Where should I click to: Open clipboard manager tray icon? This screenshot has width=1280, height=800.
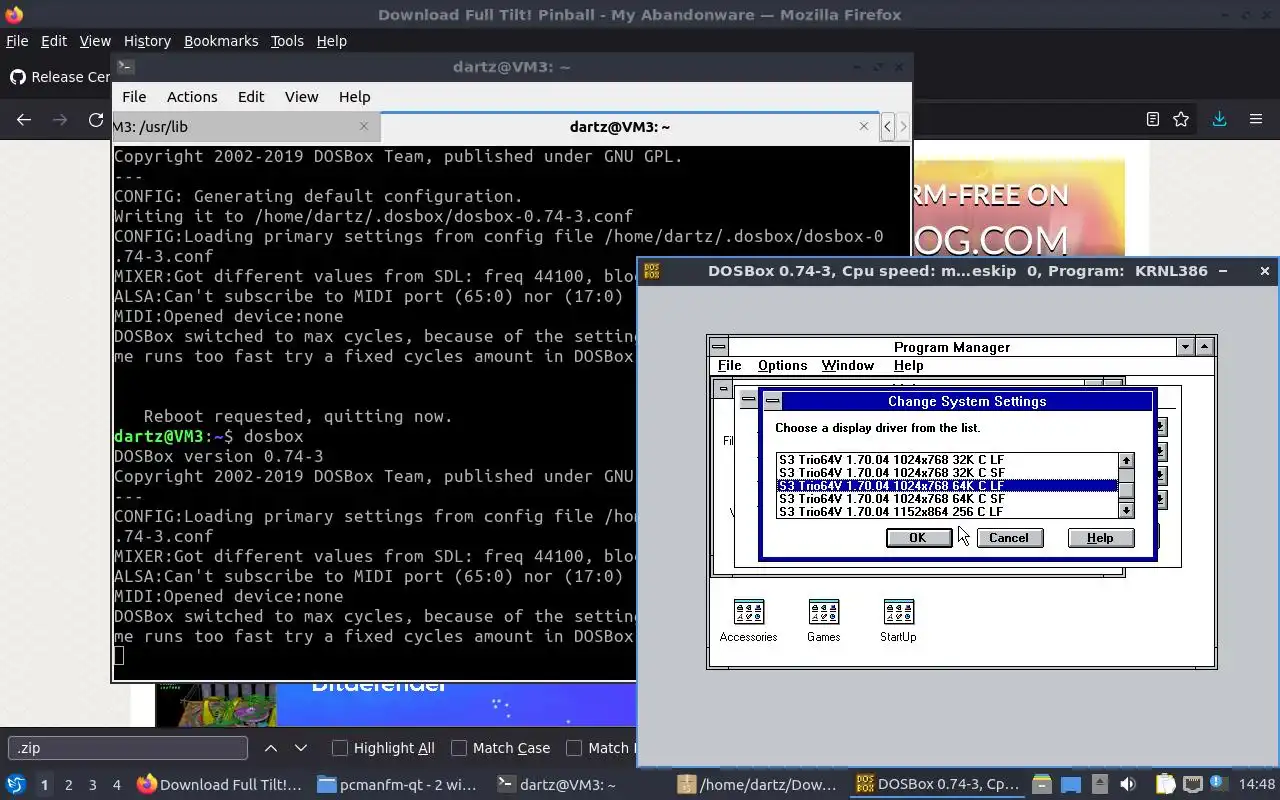1165,784
